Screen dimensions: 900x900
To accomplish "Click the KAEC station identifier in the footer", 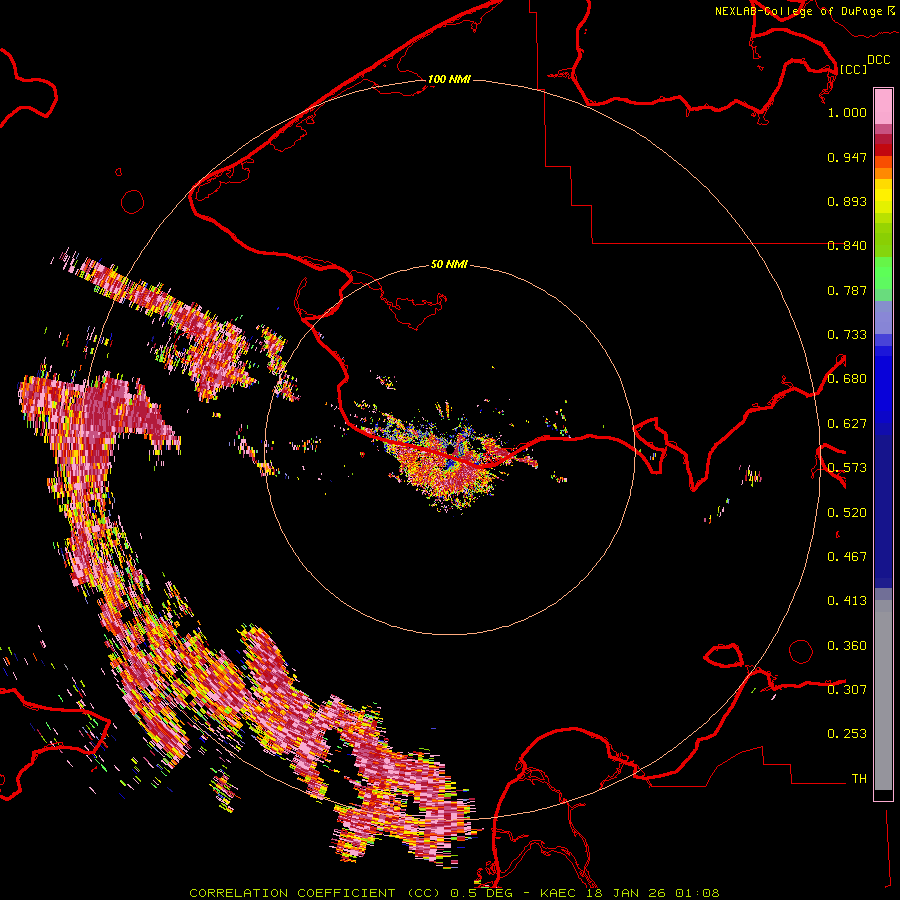I will pos(560,893).
